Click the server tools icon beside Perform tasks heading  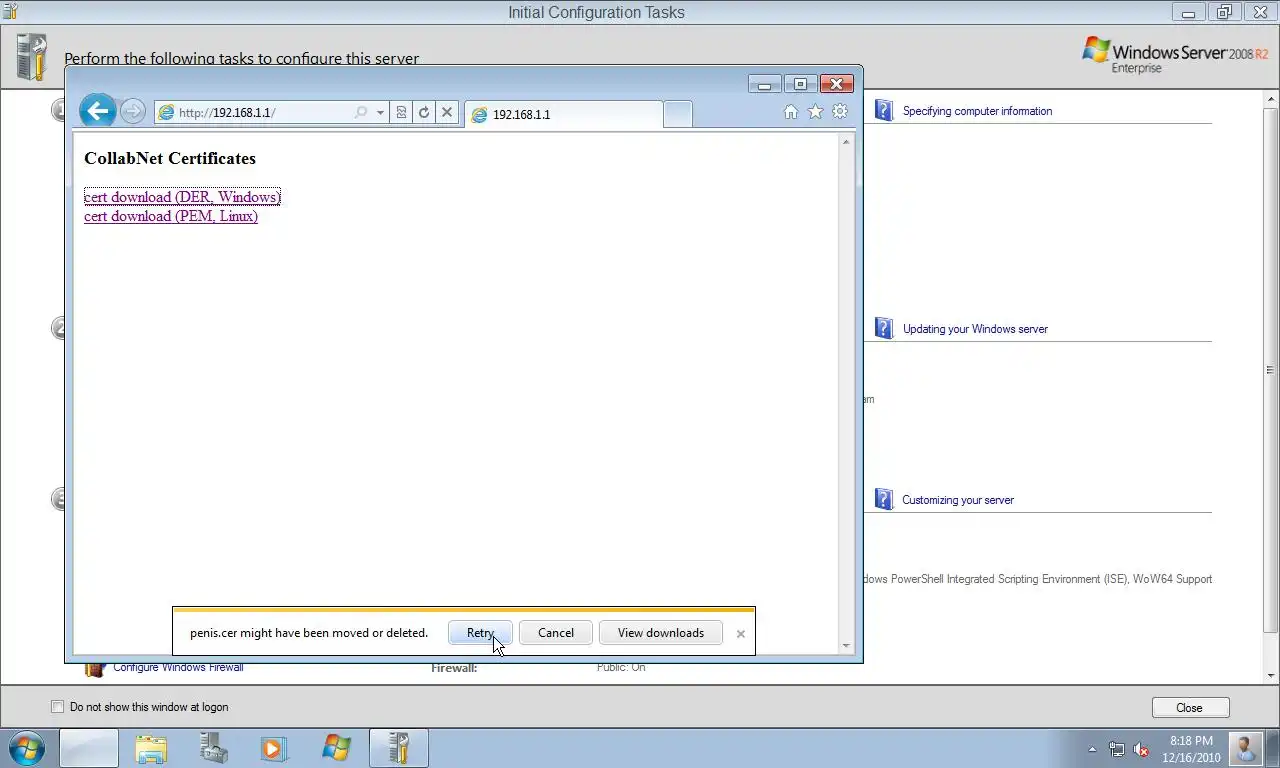32,57
